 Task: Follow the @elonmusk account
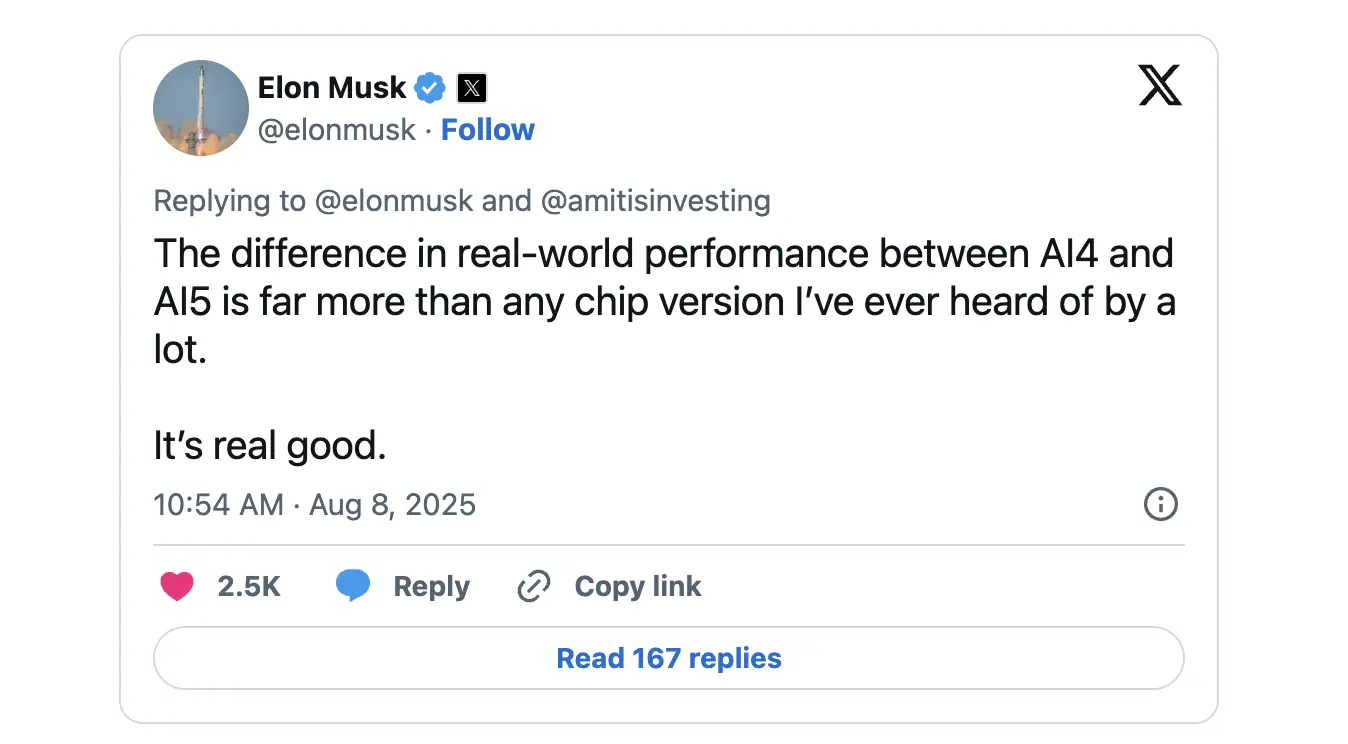pos(488,130)
